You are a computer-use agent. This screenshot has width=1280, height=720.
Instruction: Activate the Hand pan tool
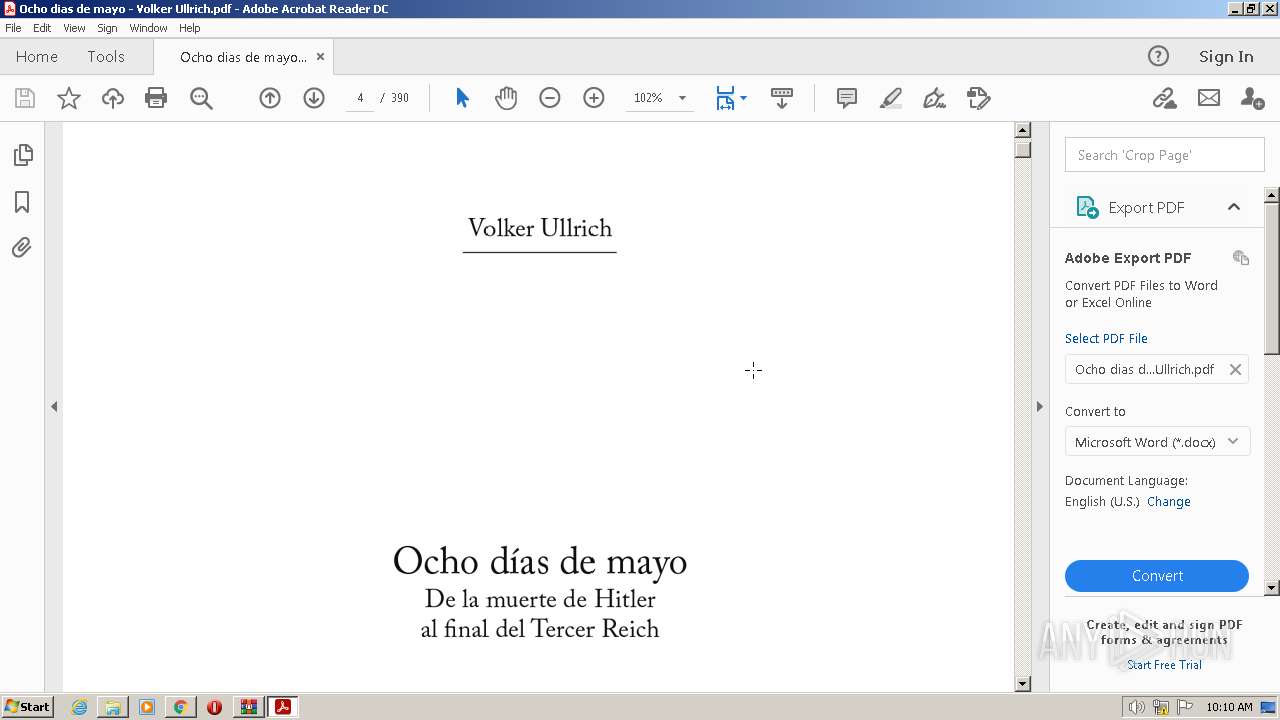506,98
